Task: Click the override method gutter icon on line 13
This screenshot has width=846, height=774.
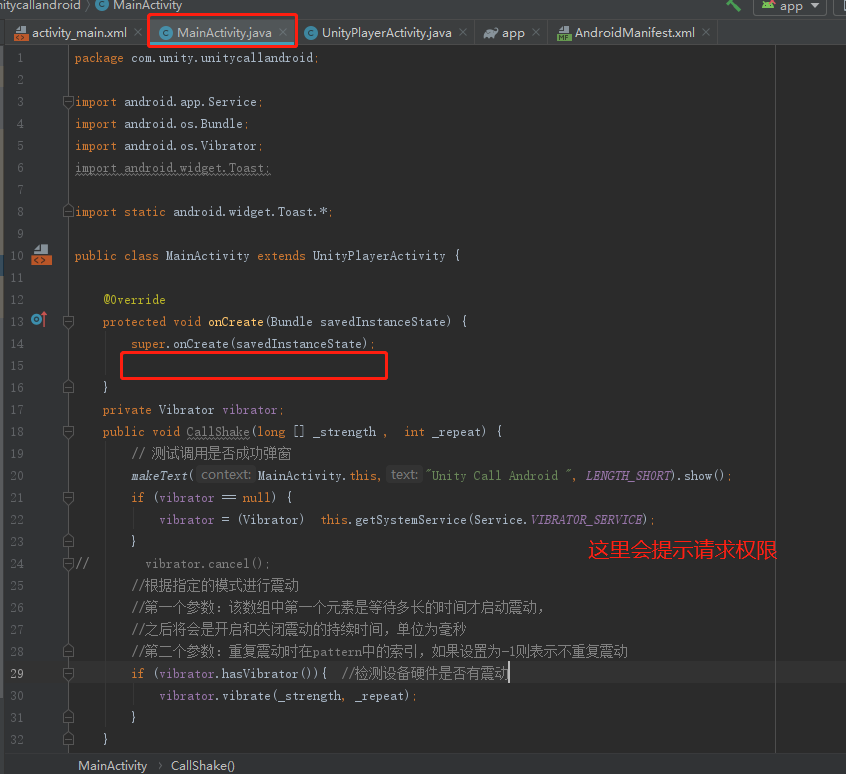Action: 39,319
